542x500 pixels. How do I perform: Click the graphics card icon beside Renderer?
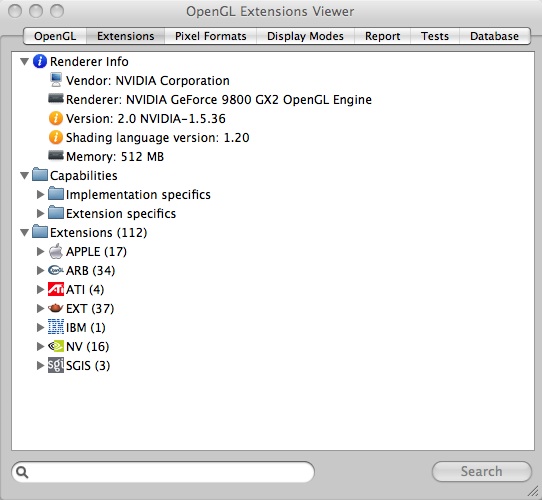point(56,99)
